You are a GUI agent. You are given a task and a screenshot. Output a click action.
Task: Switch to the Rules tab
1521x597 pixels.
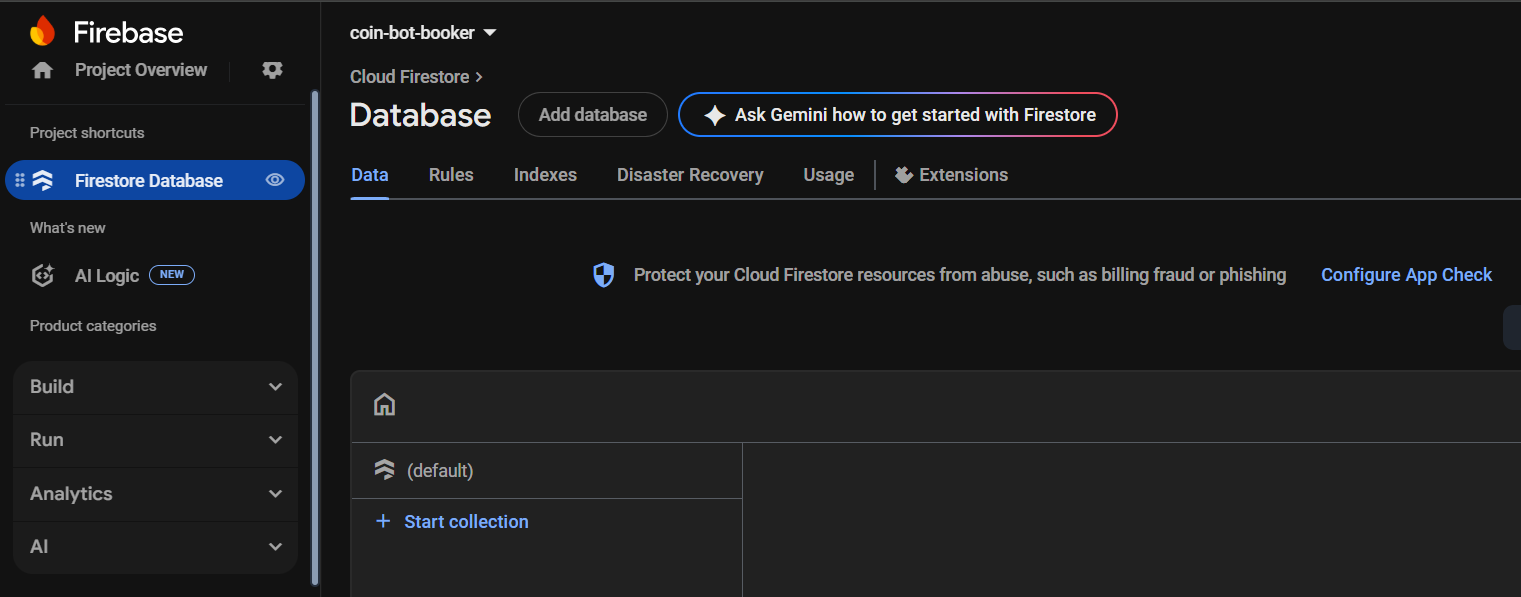(451, 175)
